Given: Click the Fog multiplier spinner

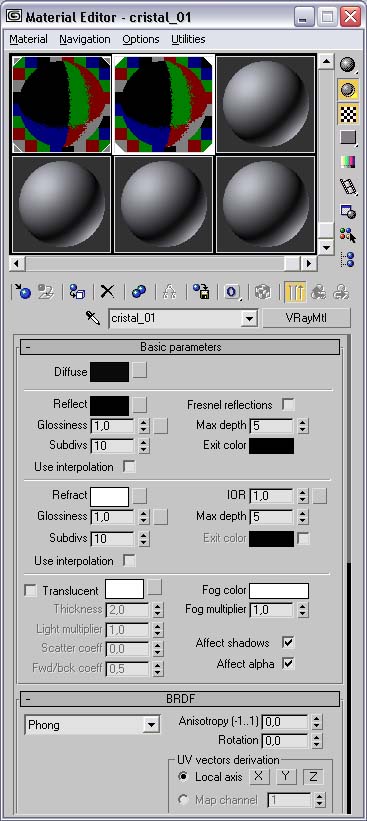Looking at the screenshot, I should (x=302, y=610).
